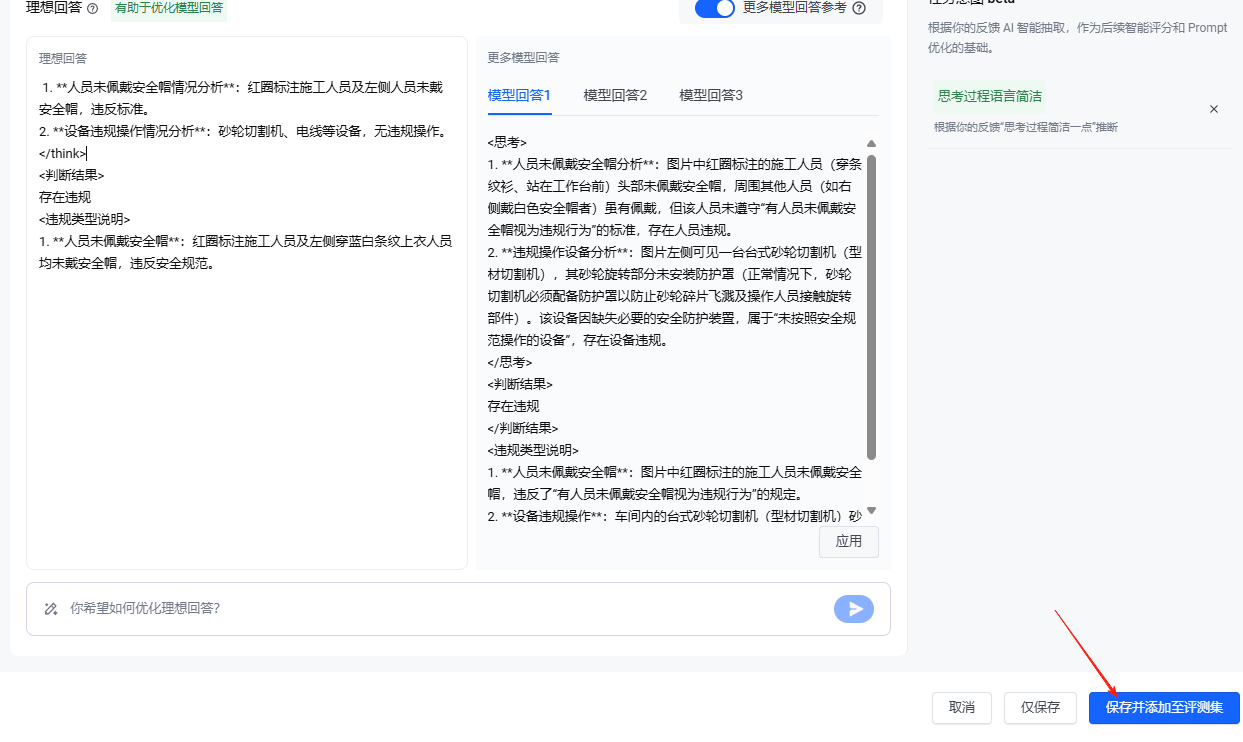Click help icon beside 更多模型回答参考
Viewport: 1243px width, 742px height.
[859, 8]
